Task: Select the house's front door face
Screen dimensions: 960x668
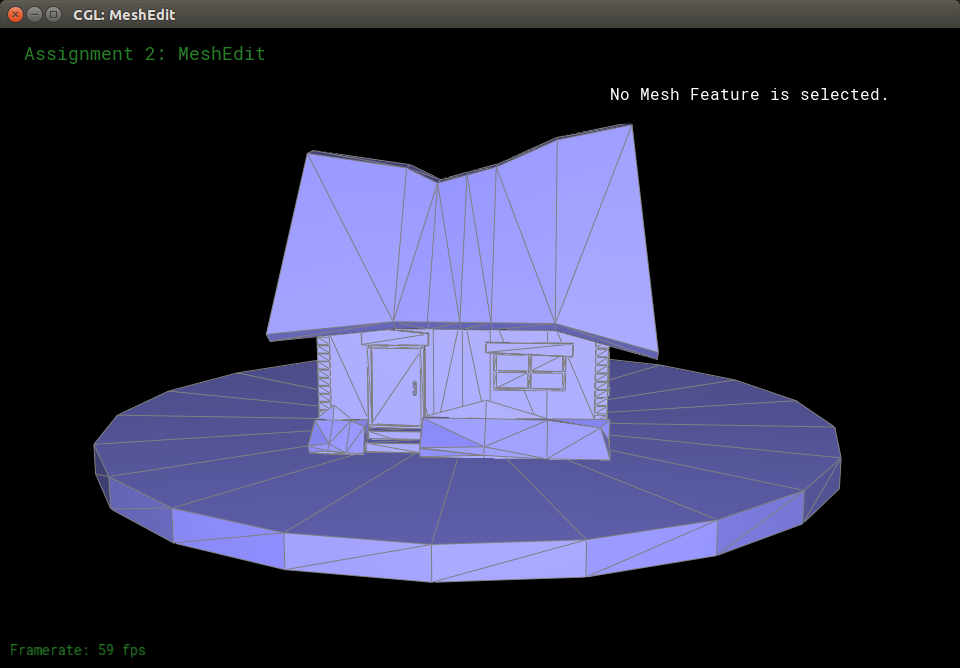Action: coord(393,385)
